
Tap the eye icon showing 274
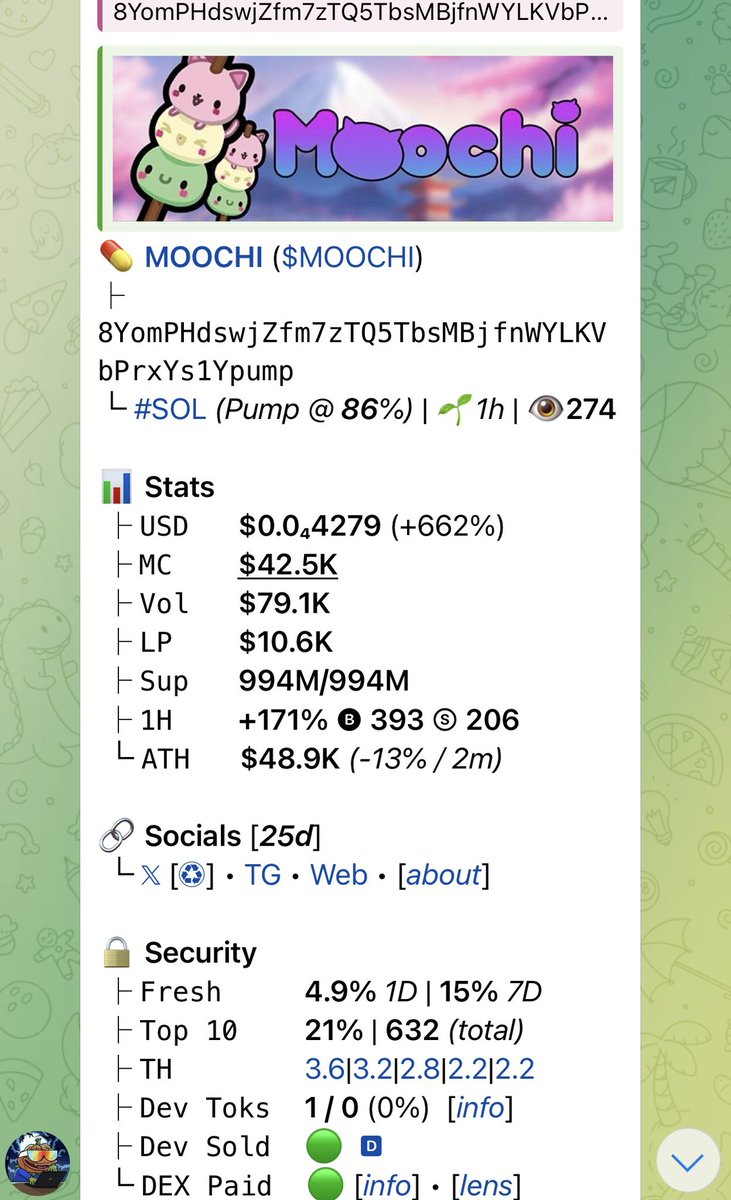(x=545, y=409)
